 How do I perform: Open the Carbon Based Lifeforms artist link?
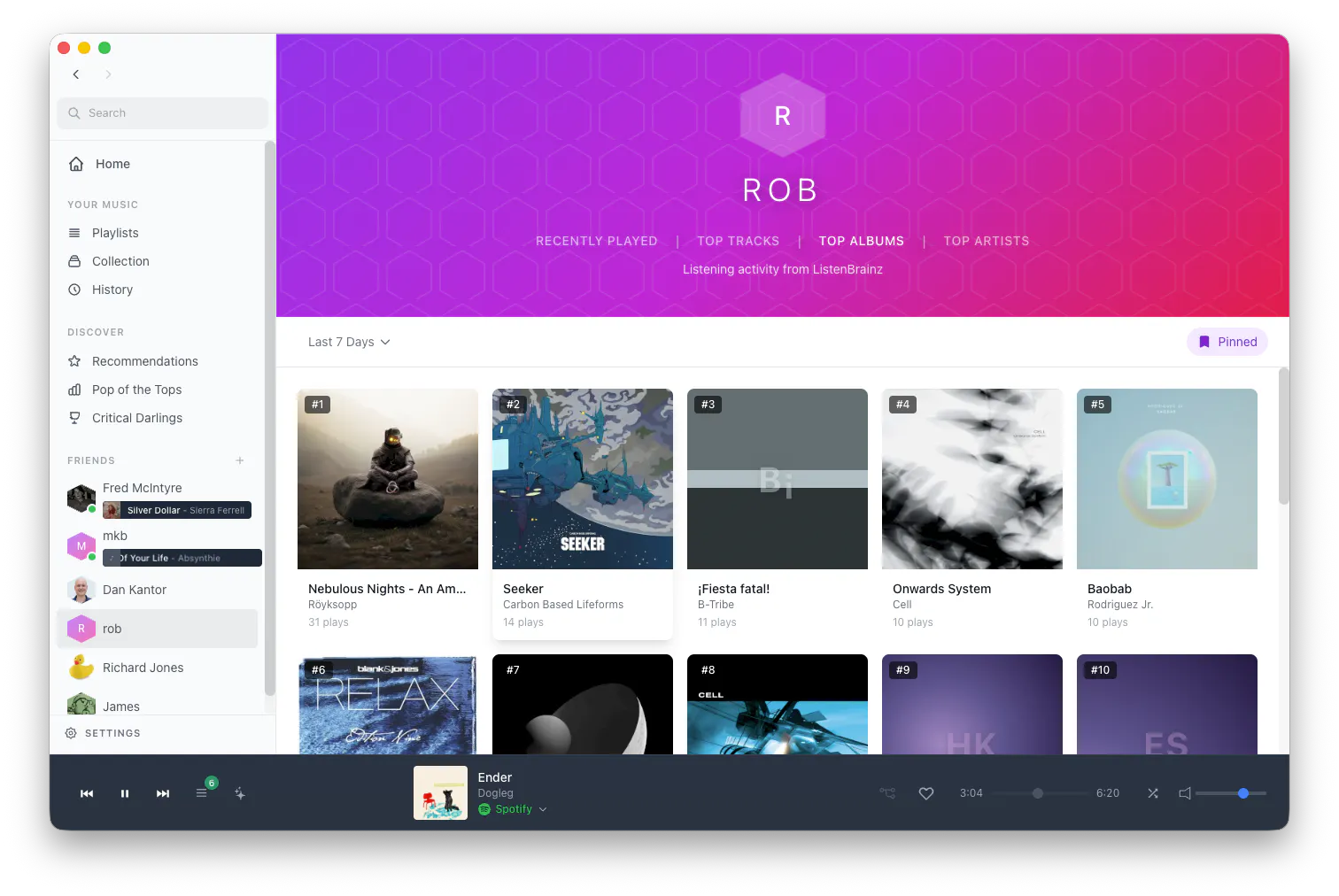coord(563,605)
